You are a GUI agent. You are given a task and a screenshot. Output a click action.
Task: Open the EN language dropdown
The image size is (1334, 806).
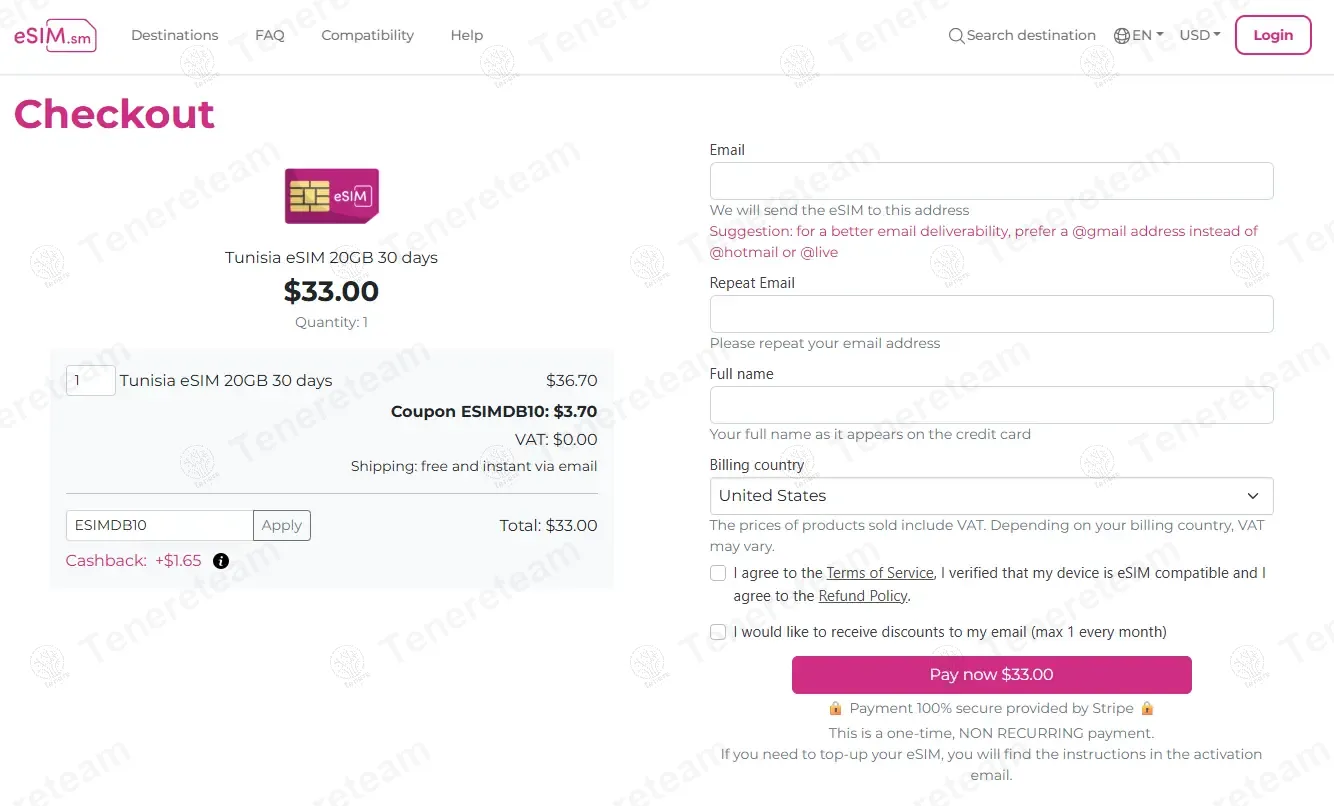coord(1147,35)
